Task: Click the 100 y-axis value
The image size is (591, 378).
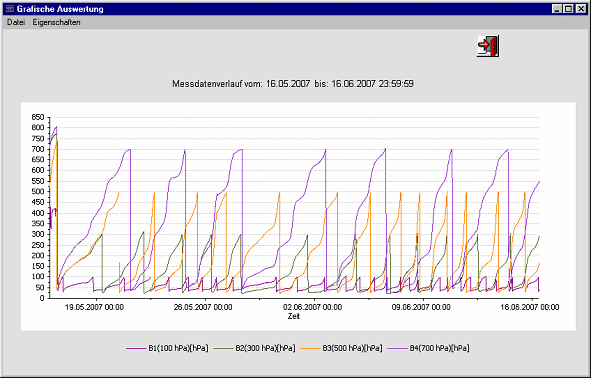Action: coord(38,277)
